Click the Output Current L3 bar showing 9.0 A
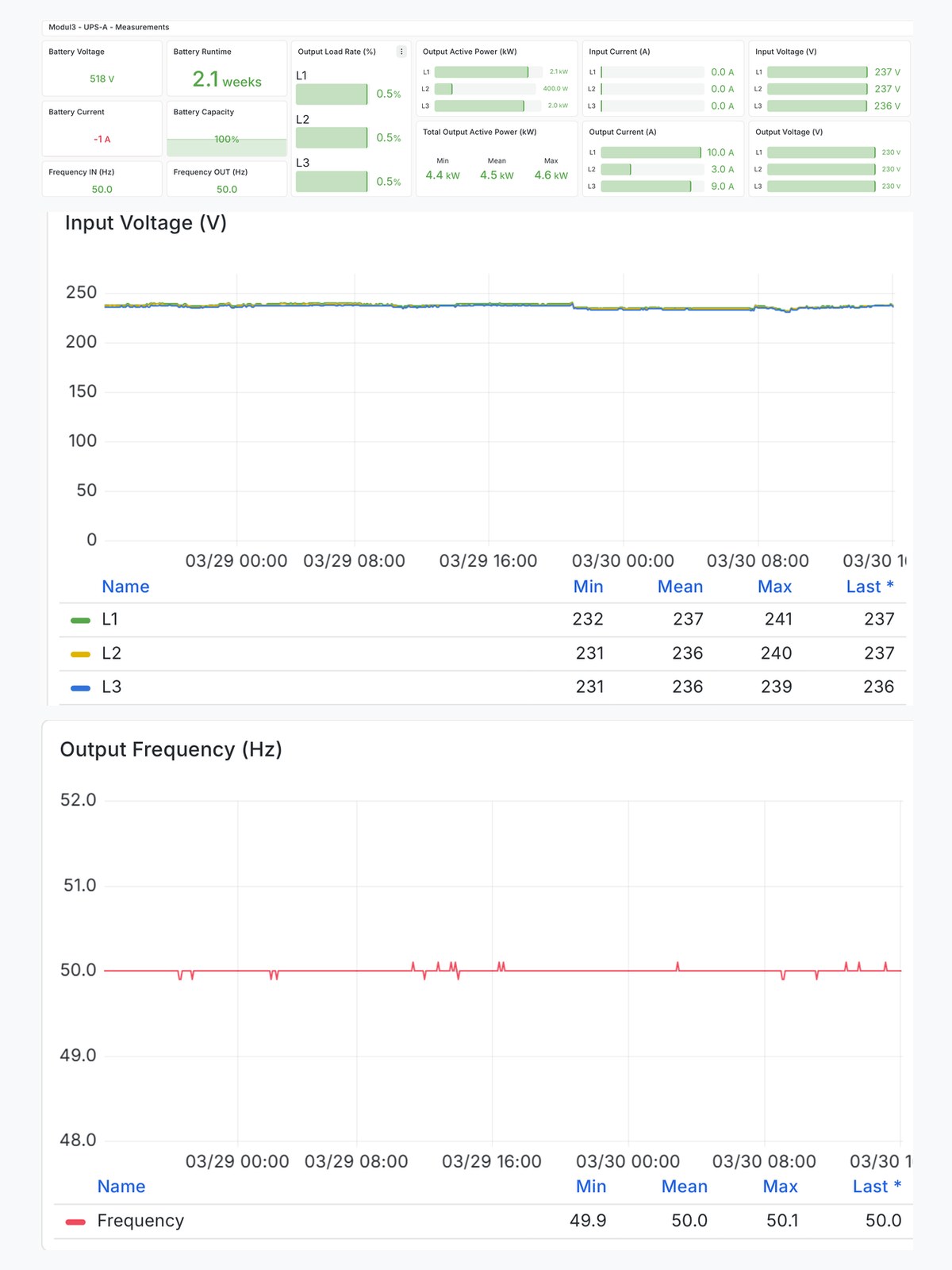The height and width of the screenshot is (1270, 952). (646, 187)
